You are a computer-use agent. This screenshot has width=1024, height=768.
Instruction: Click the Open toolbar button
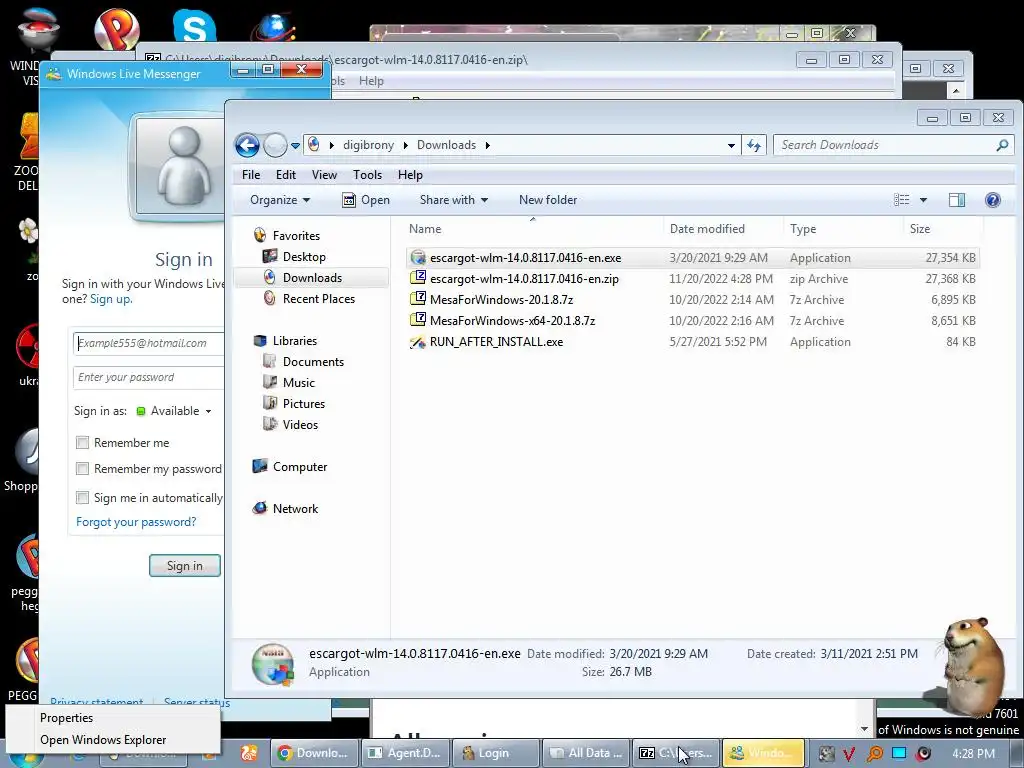pyautogui.click(x=366, y=200)
